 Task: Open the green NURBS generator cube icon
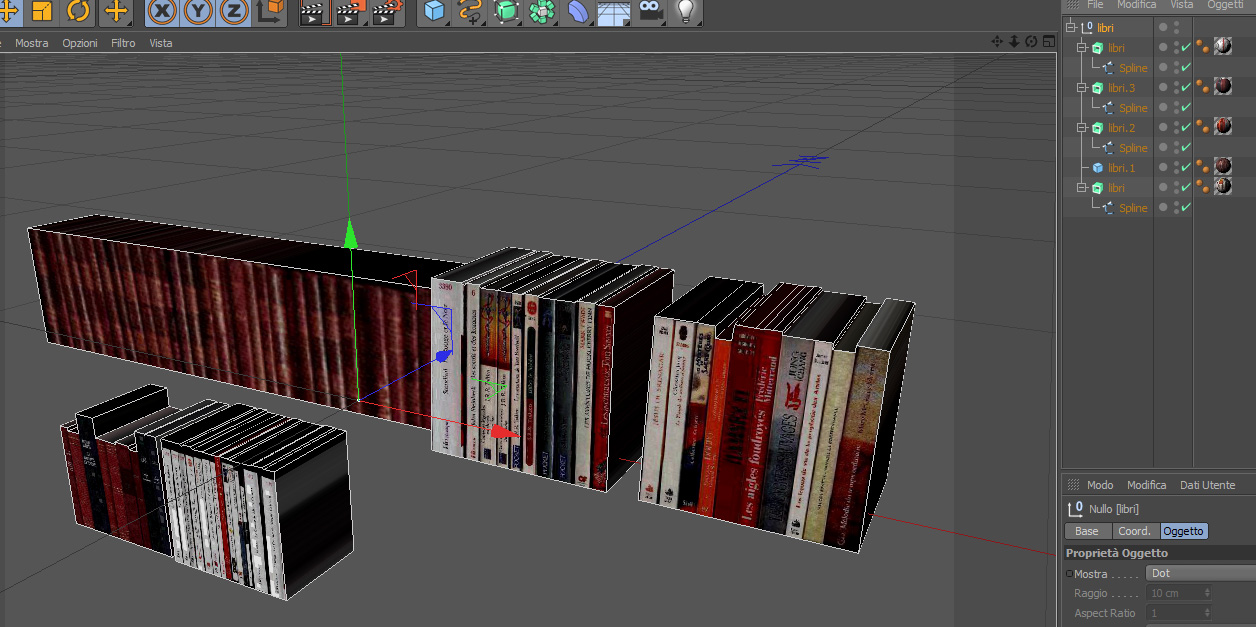coord(507,11)
